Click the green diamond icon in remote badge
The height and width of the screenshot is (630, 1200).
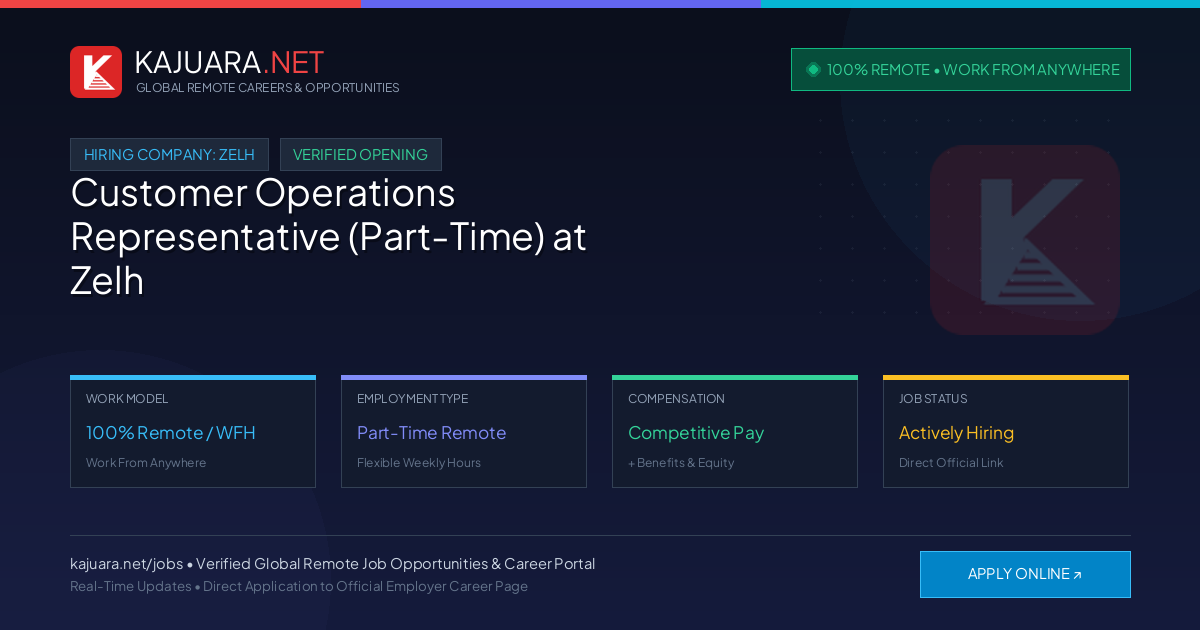click(x=813, y=70)
